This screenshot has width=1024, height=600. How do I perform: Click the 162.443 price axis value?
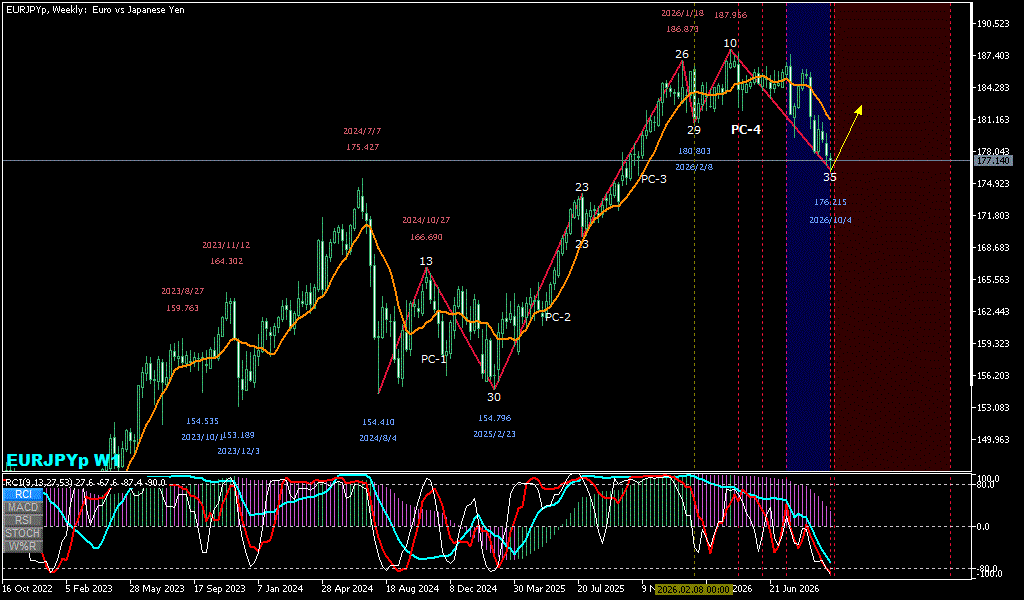(x=993, y=311)
